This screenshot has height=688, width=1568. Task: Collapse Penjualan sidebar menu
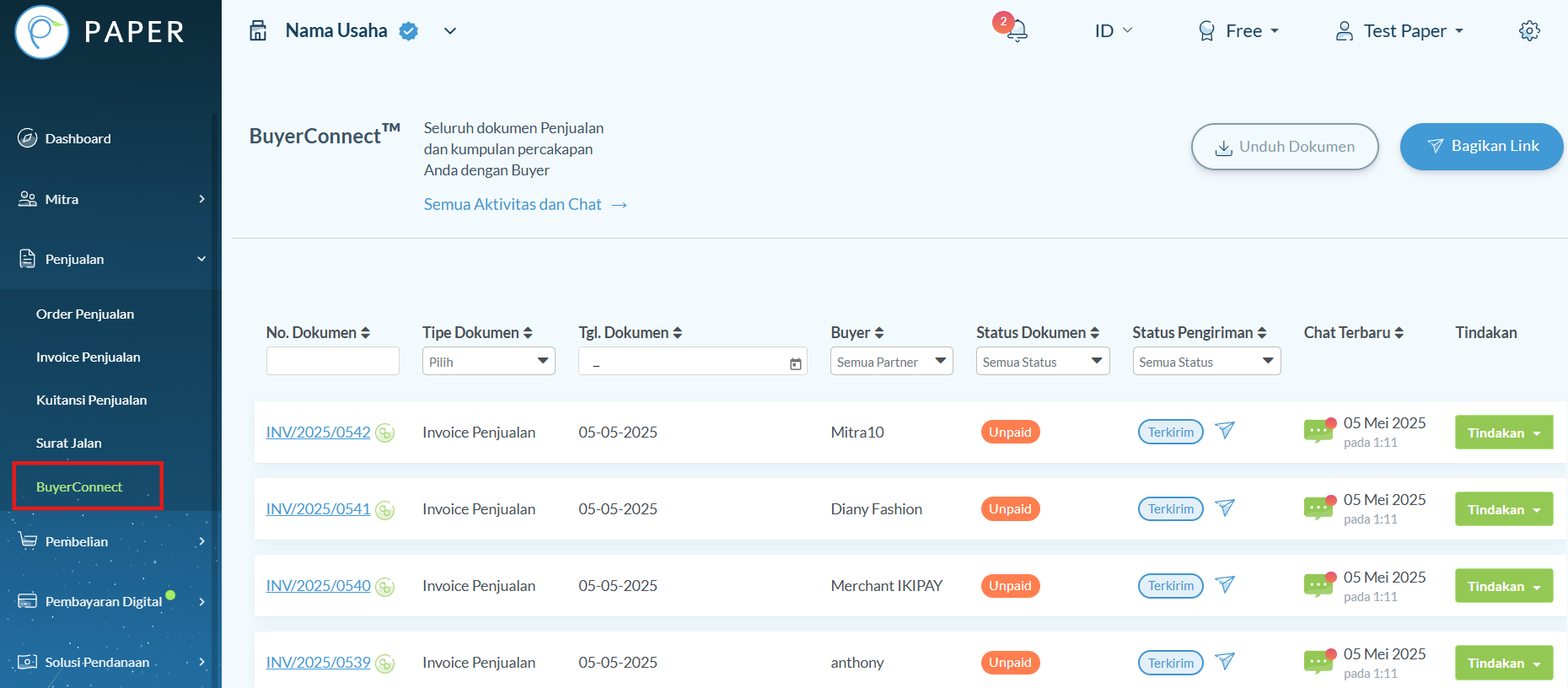click(x=110, y=259)
